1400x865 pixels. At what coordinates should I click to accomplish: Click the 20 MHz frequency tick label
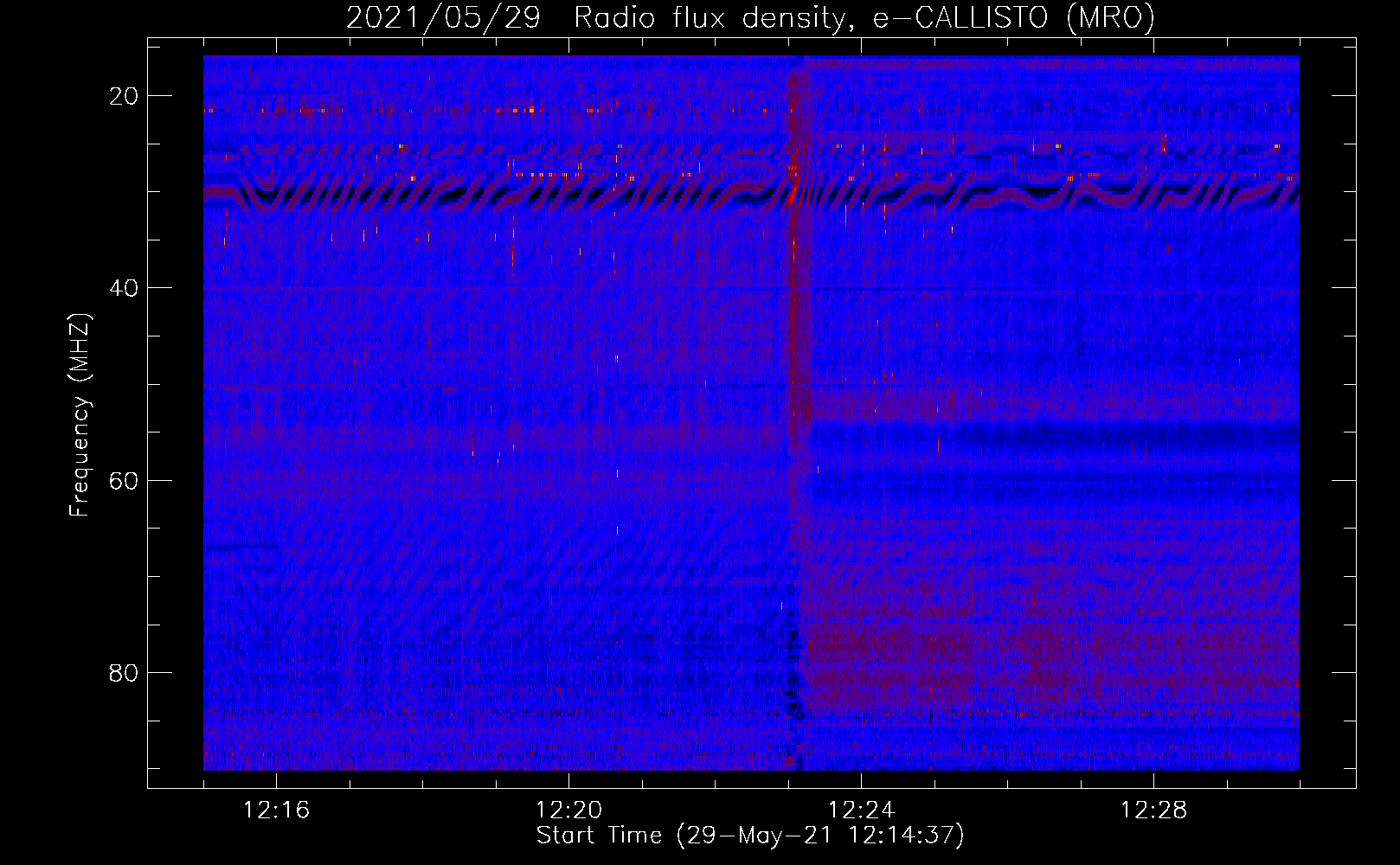click(x=124, y=96)
